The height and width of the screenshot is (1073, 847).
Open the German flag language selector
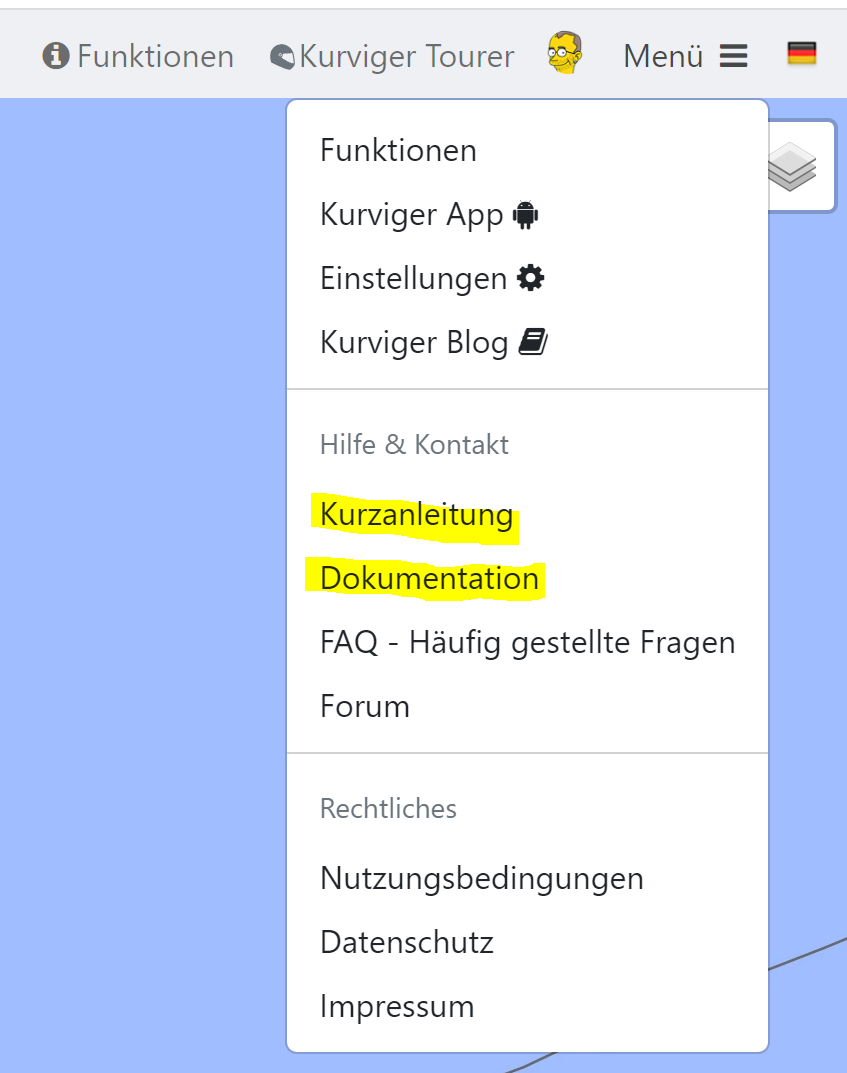tap(802, 54)
